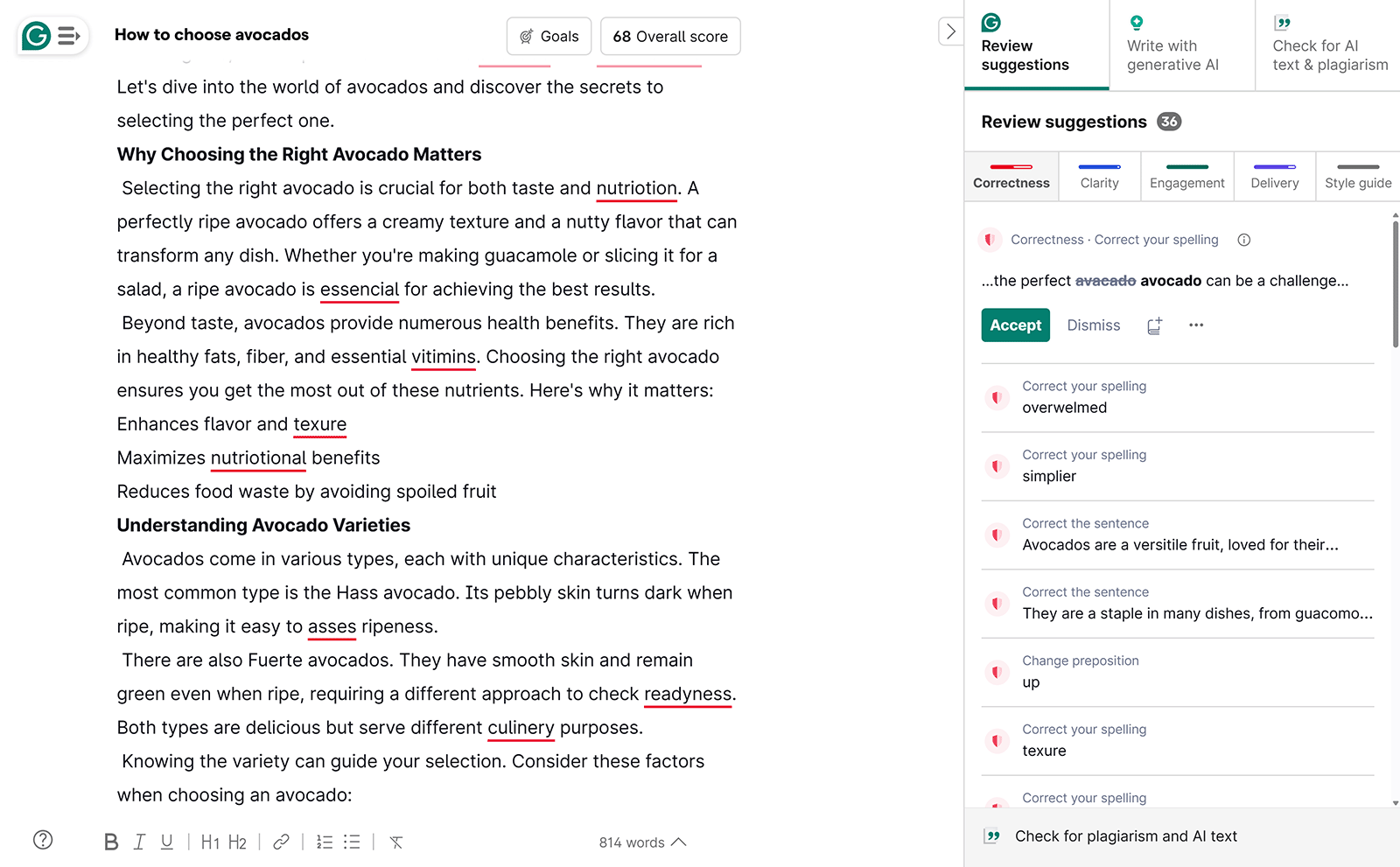This screenshot has height=867, width=1400.
Task: Collapse the suggestions panel with the chevron
Action: (951, 31)
